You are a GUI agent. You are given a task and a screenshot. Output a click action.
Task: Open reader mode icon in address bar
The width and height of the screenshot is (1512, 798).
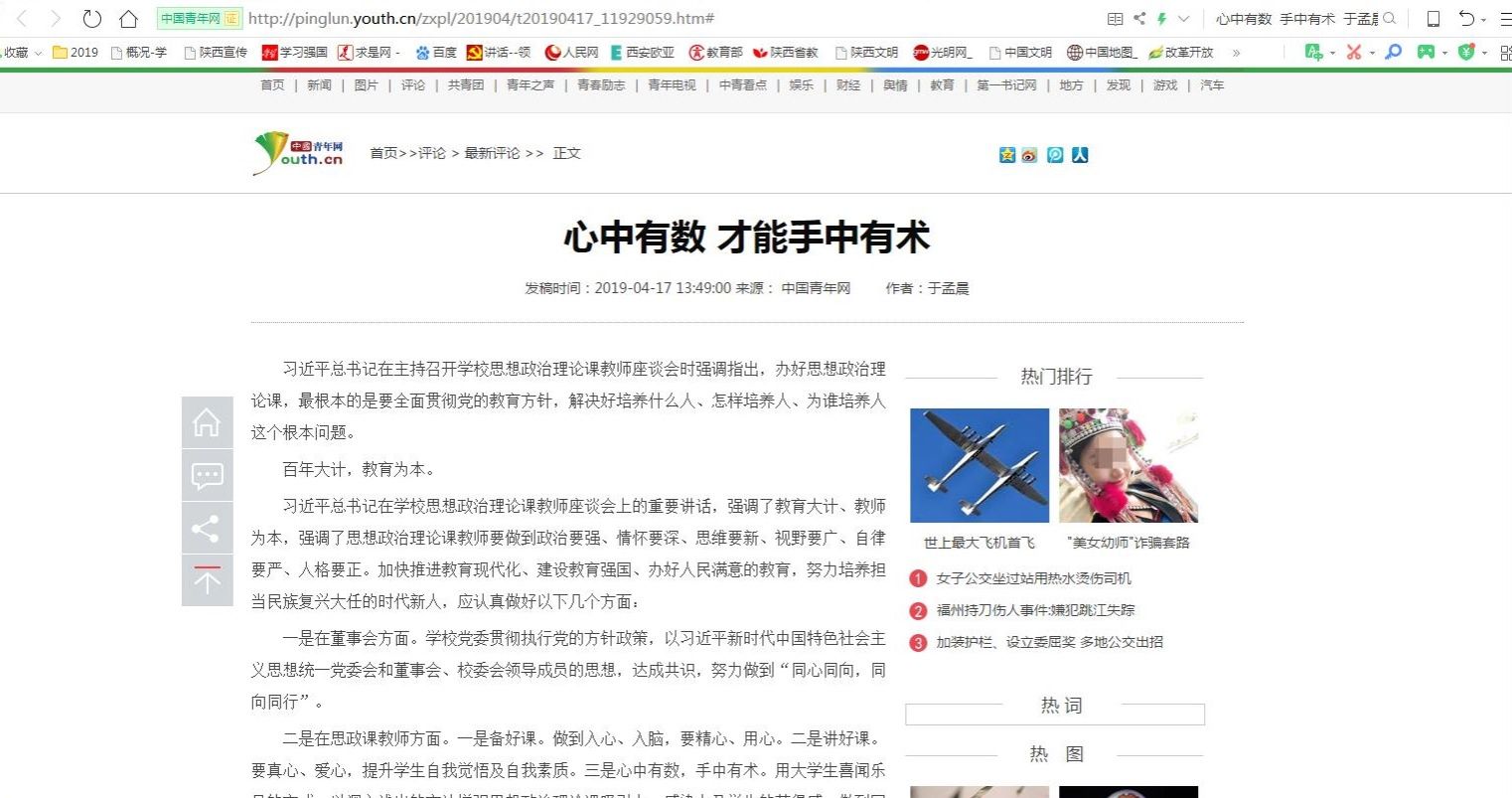click(1116, 19)
